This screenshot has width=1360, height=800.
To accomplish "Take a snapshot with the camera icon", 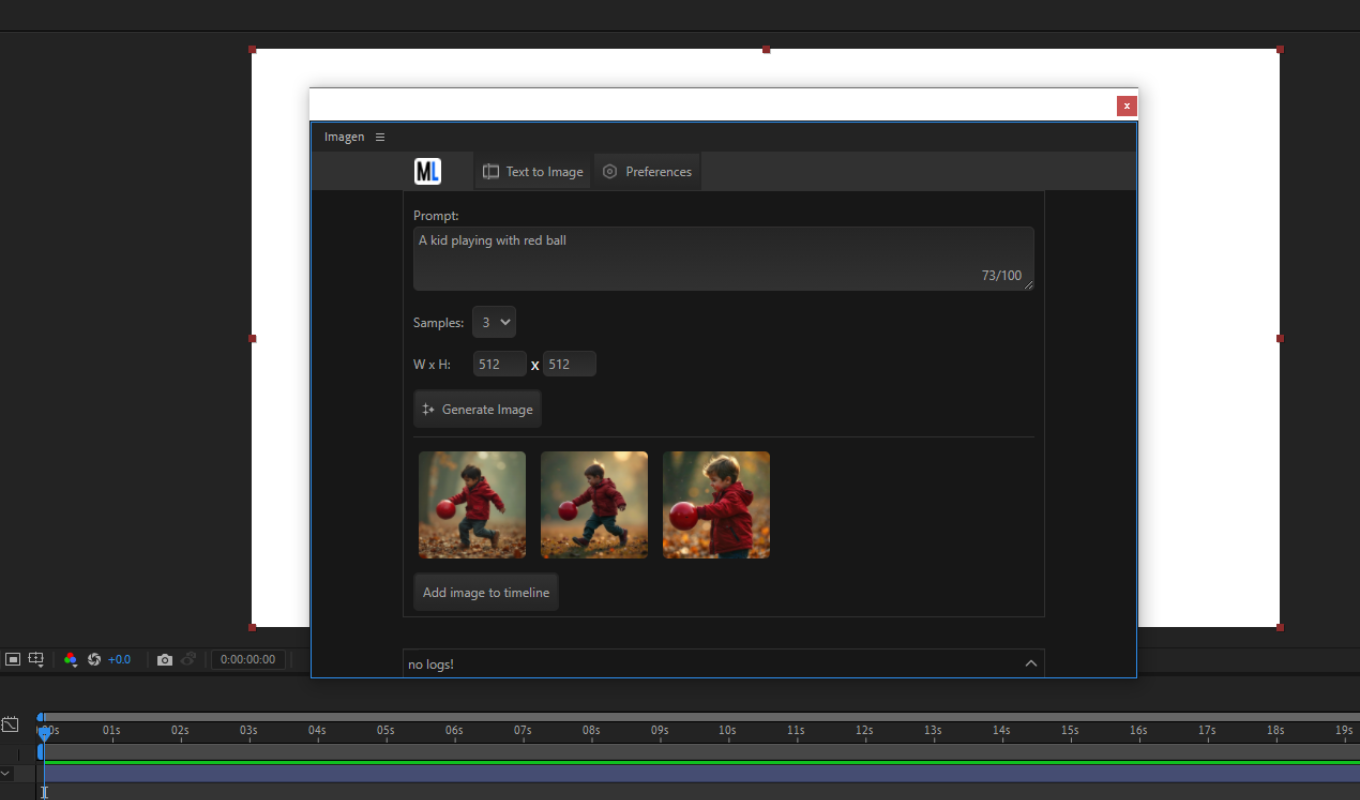I will pyautogui.click(x=165, y=660).
